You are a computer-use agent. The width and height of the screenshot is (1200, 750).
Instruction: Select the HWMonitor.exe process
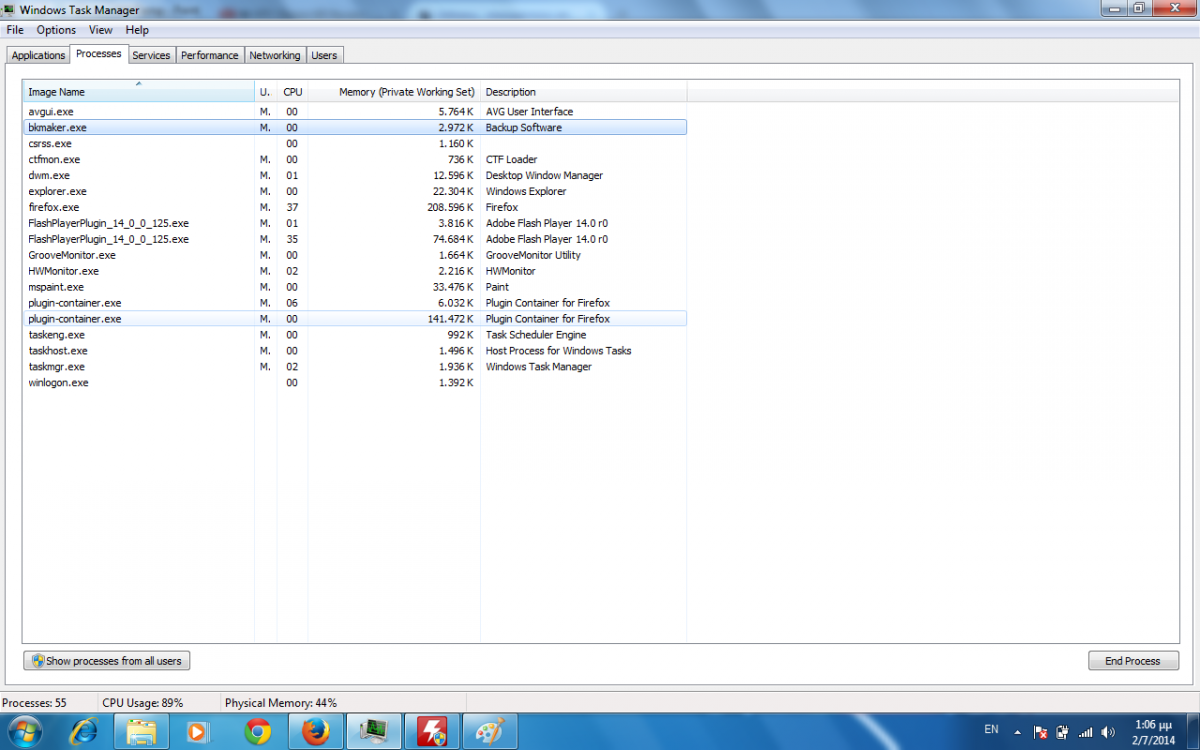(x=355, y=271)
